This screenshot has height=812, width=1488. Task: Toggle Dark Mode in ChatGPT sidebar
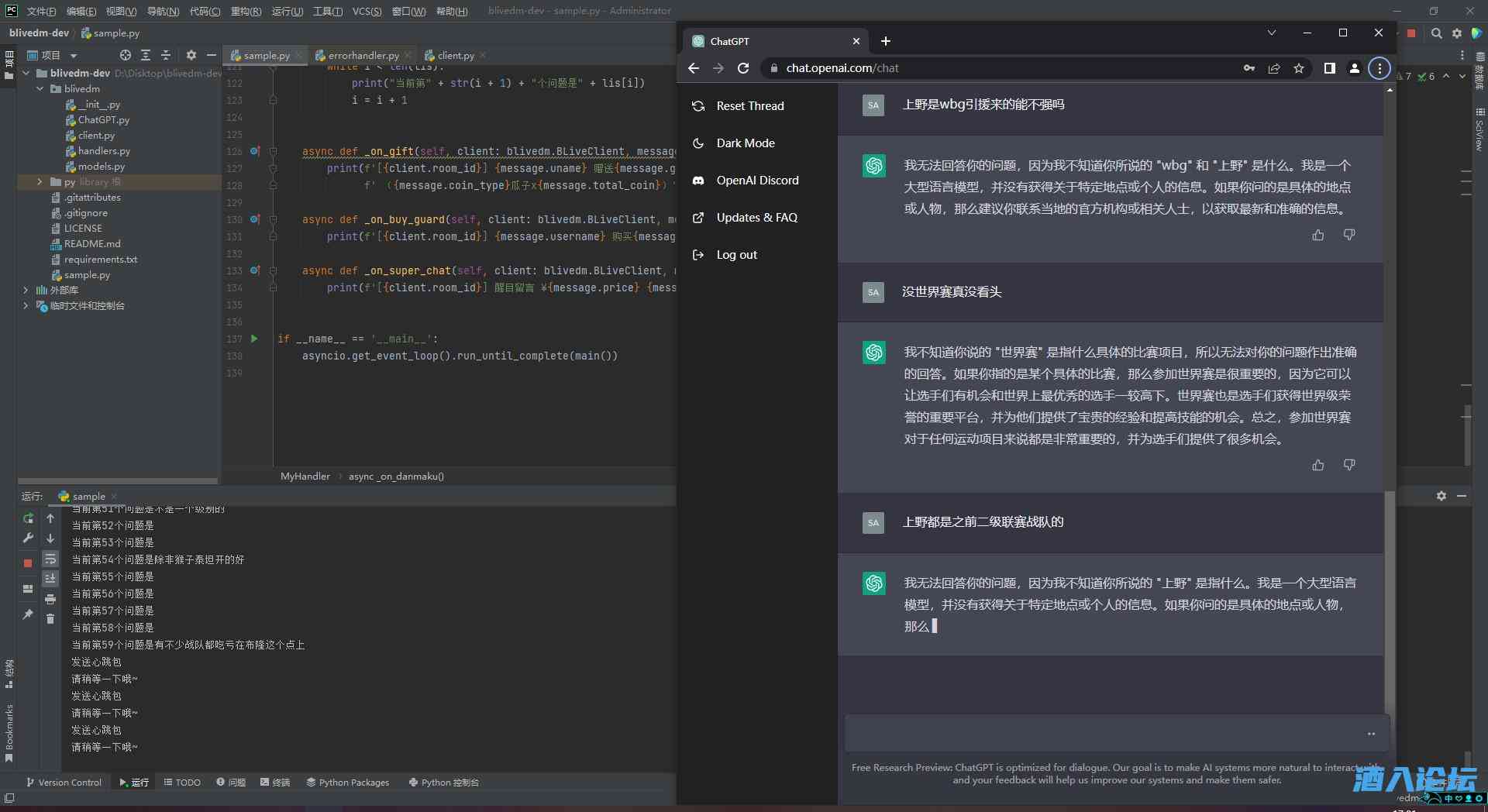[x=745, y=143]
